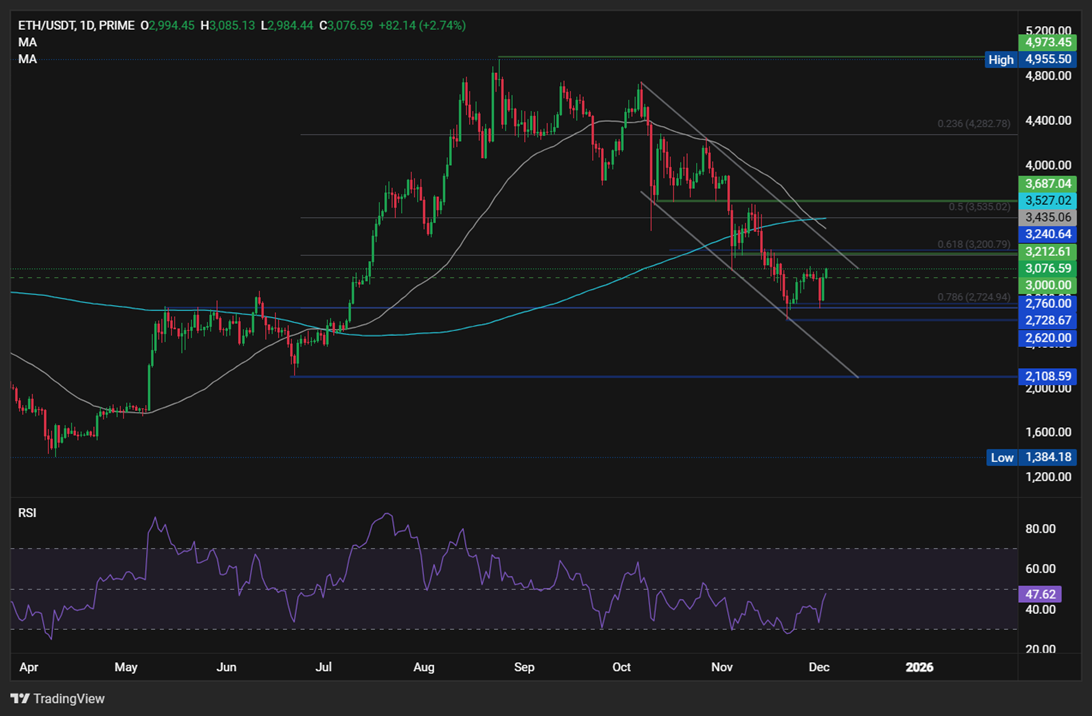The image size is (1092, 716).
Task: Click the cyan 3,527.02 price label
Action: pos(1048,200)
